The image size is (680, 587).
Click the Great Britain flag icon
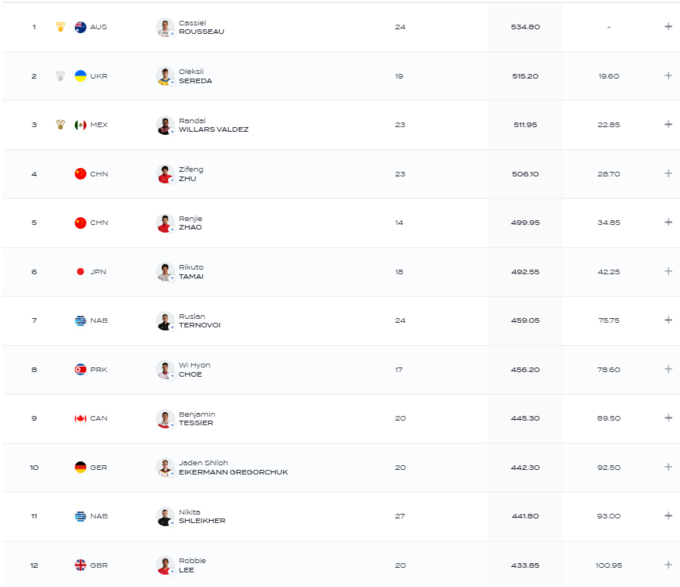pos(80,566)
